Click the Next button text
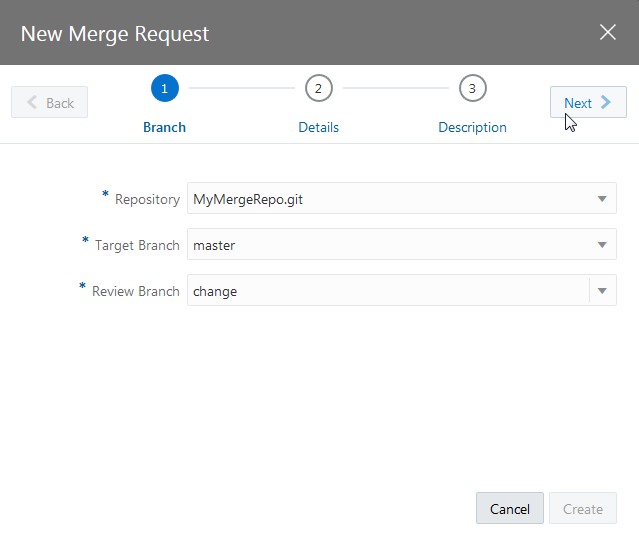This screenshot has width=639, height=548. 577,103
